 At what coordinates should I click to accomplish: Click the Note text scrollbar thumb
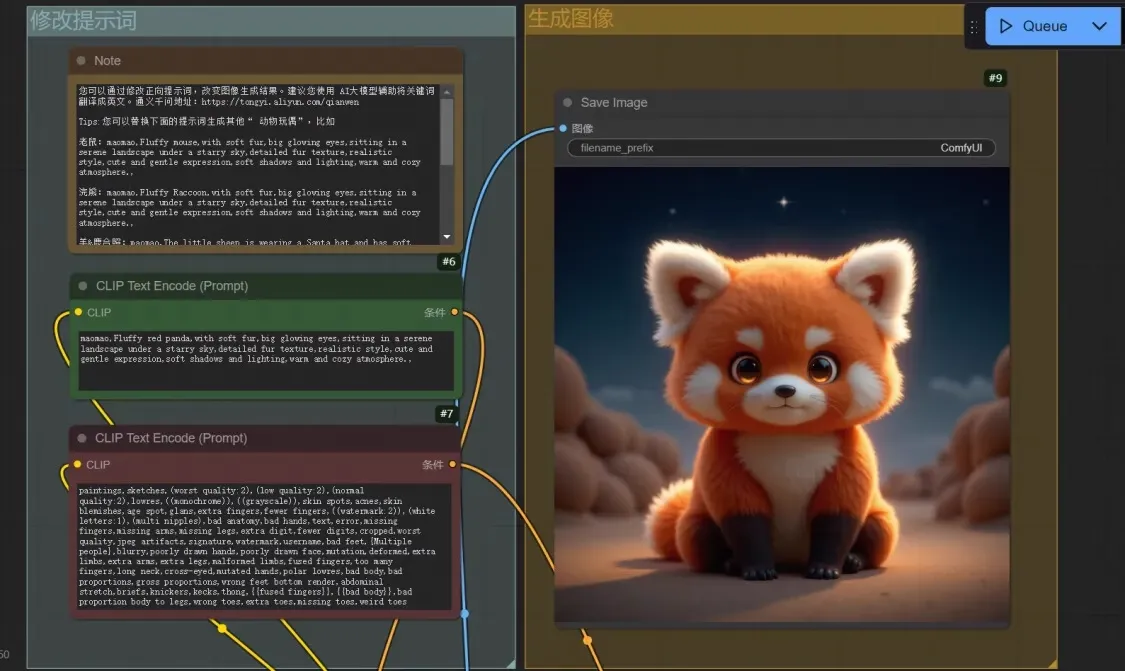pyautogui.click(x=446, y=130)
